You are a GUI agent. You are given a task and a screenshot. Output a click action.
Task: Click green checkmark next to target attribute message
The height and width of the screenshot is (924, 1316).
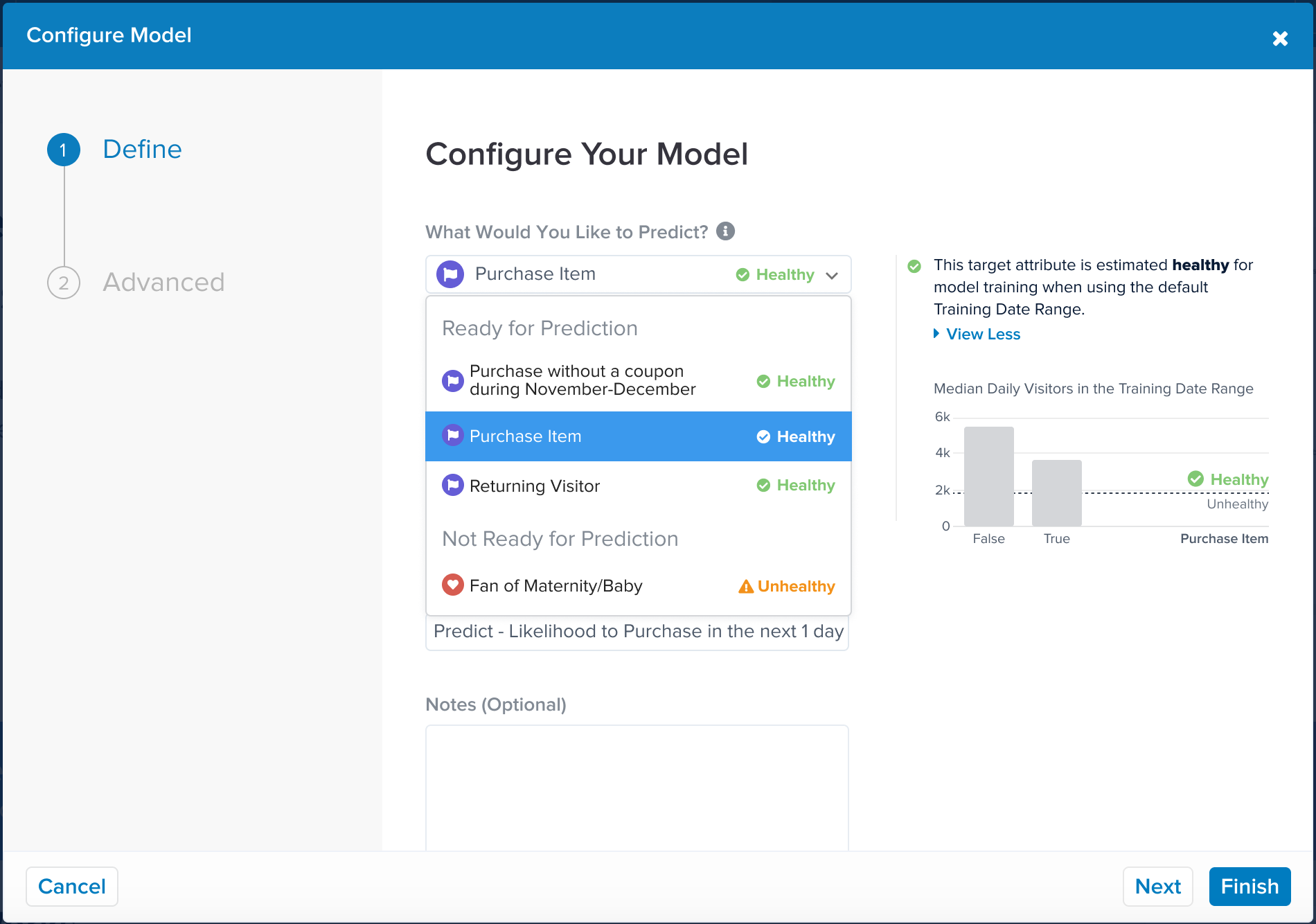pos(914,266)
